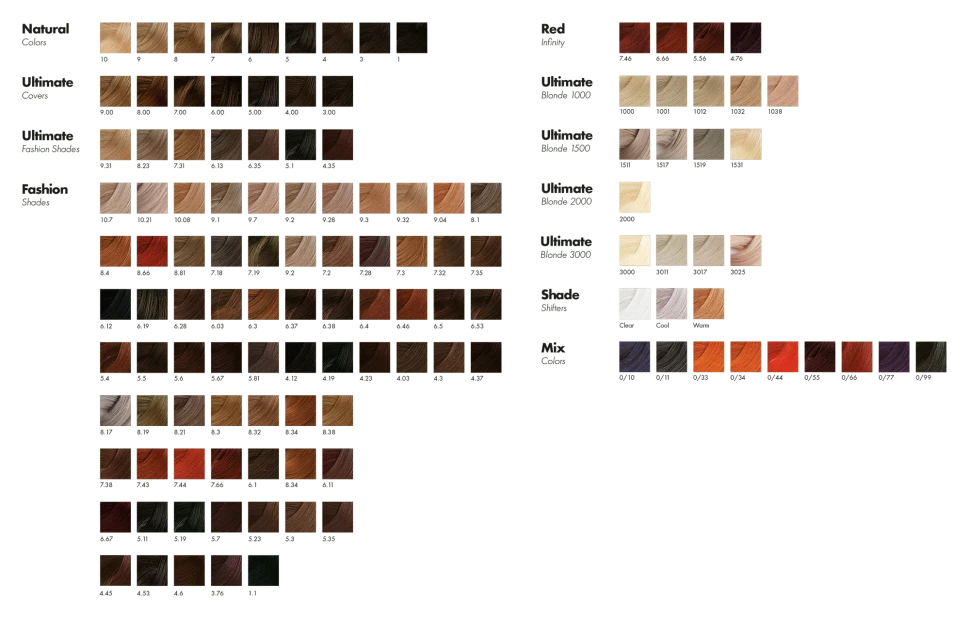This screenshot has height=617, width=970.
Task: Pick the fiery 7.44 orange-red swatch
Action: pos(188,463)
